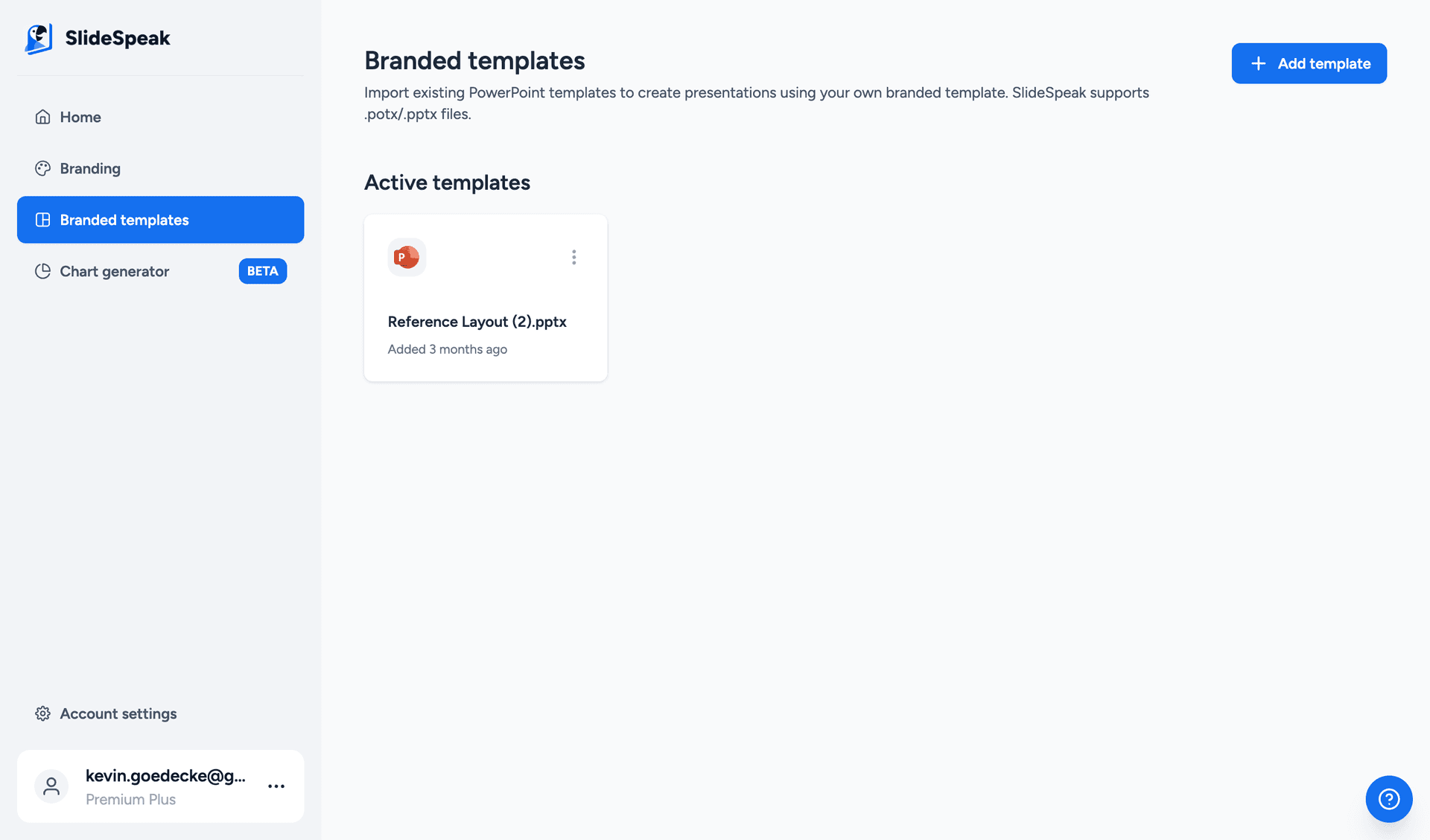Click the Branded templates grid icon

tap(43, 220)
